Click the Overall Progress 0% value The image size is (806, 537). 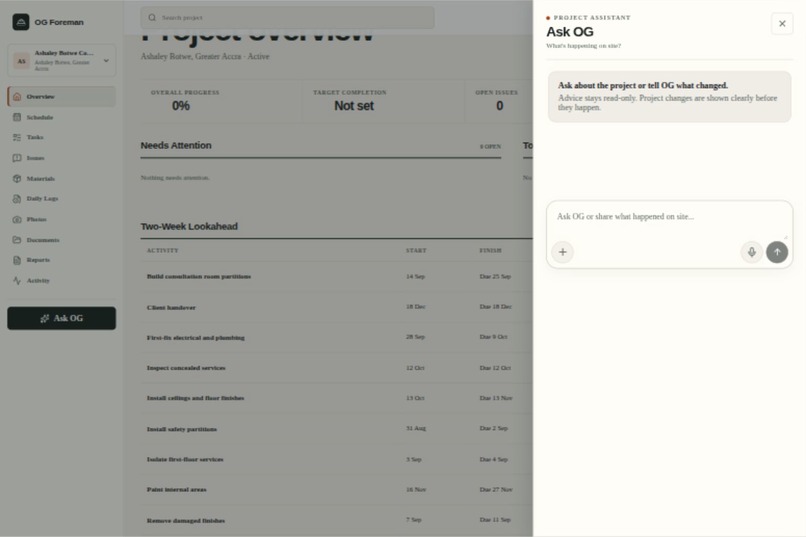181,106
